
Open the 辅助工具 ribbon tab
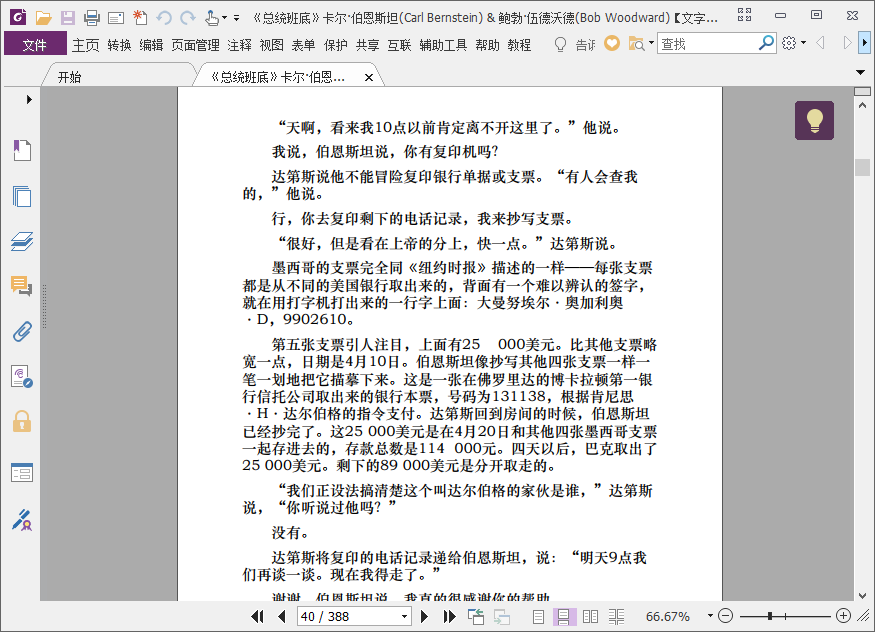click(443, 45)
